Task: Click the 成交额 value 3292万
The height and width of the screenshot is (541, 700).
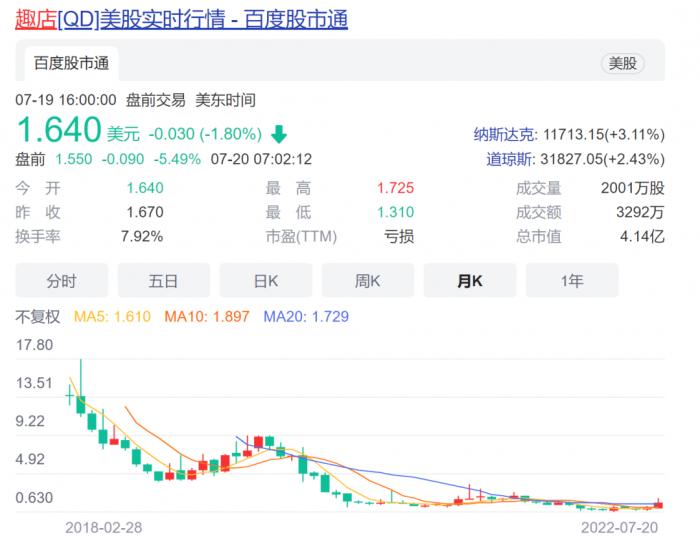Action: (x=640, y=212)
